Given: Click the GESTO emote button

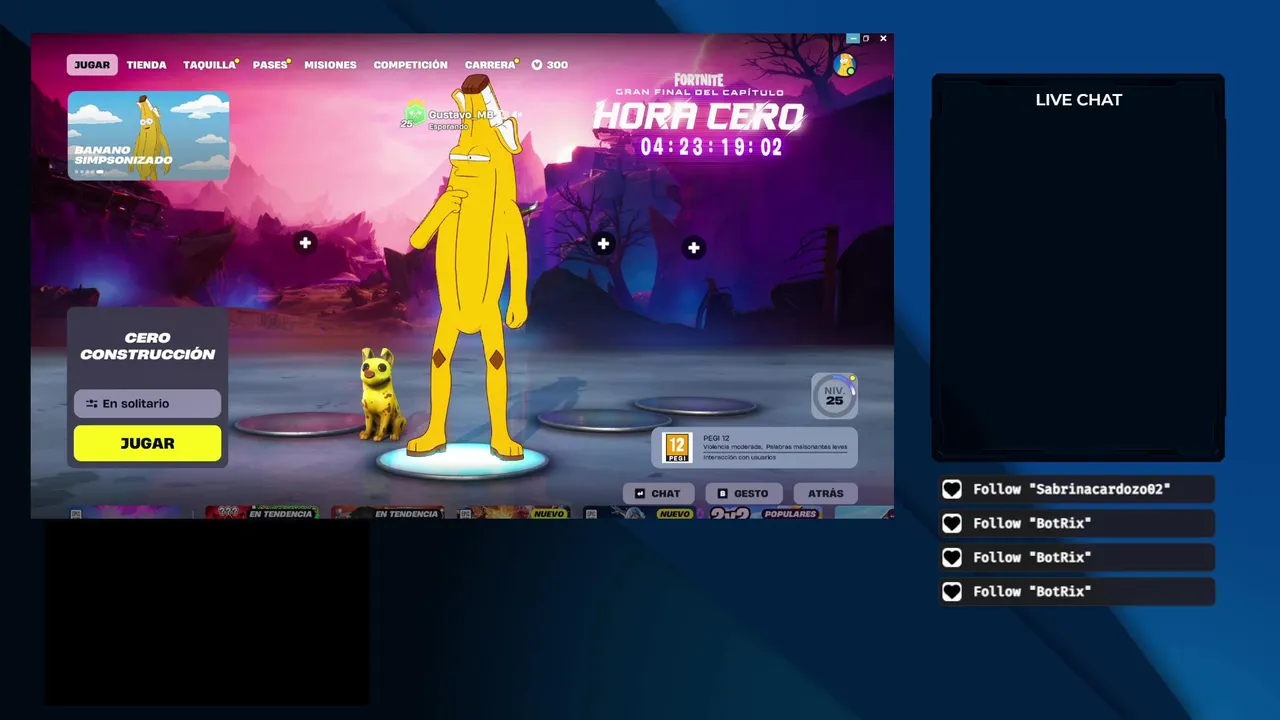Looking at the screenshot, I should pyautogui.click(x=744, y=493).
